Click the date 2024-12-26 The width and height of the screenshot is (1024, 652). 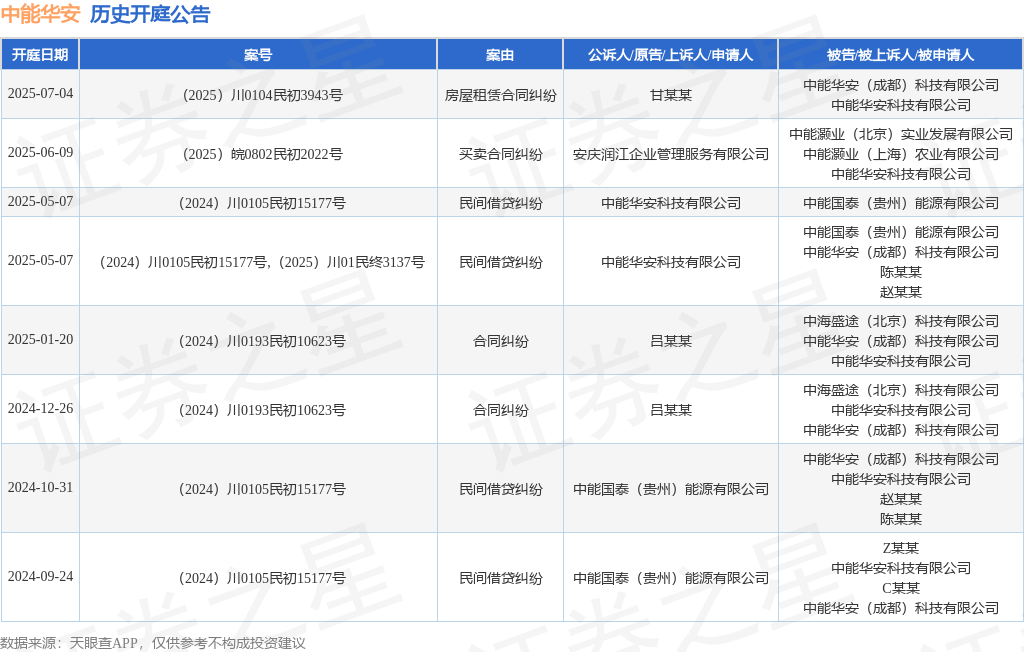pyautogui.click(x=40, y=408)
